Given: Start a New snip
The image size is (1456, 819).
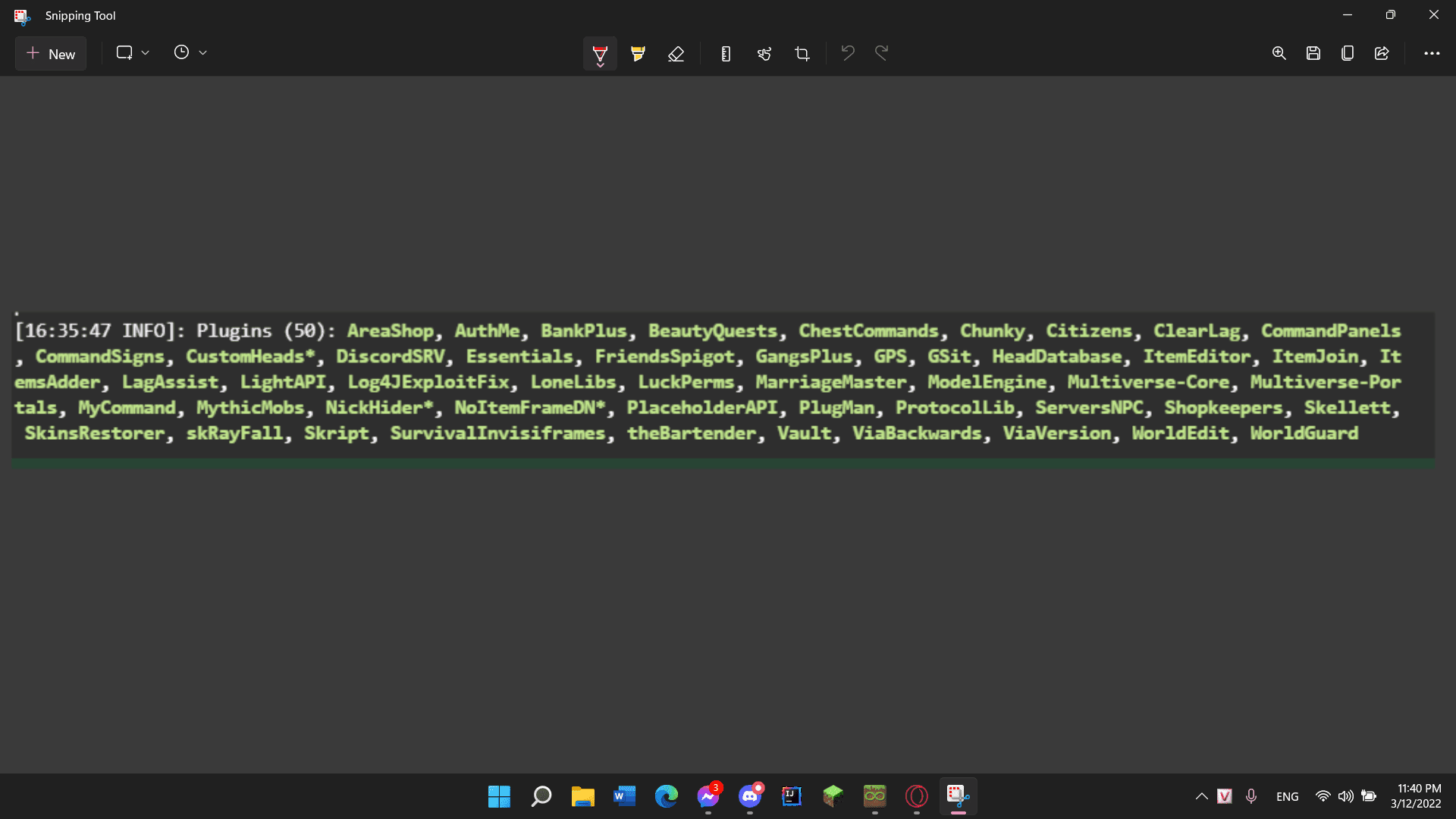Looking at the screenshot, I should [51, 54].
